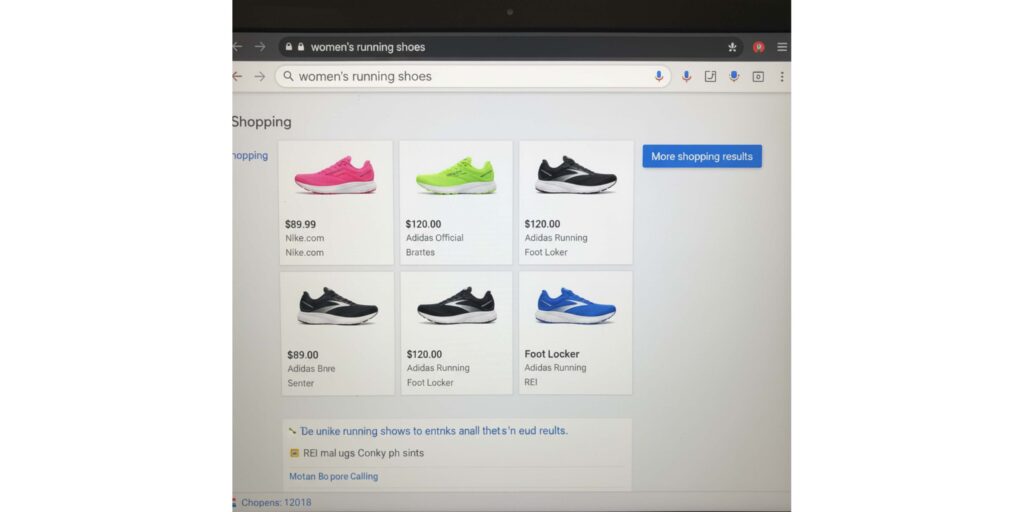Open the blue running shoe image
This screenshot has height=512, width=1024.
[x=575, y=306]
